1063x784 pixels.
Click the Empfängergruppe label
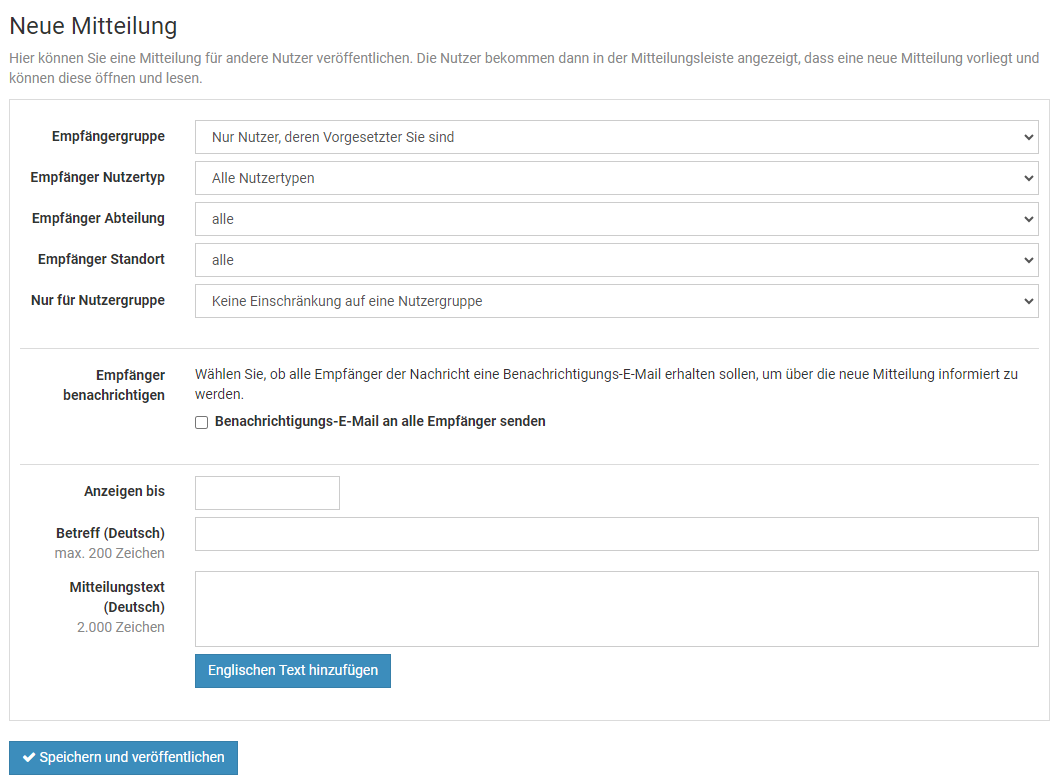pos(108,136)
